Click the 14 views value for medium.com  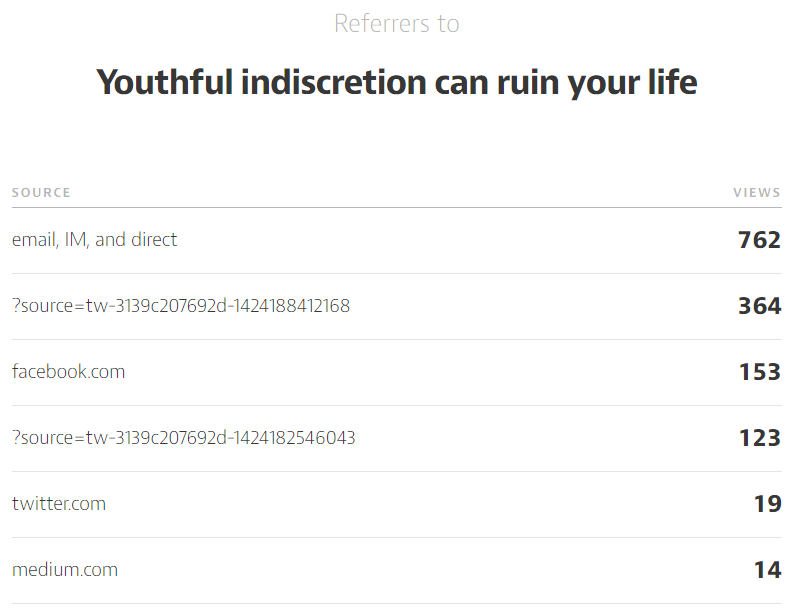(x=767, y=570)
